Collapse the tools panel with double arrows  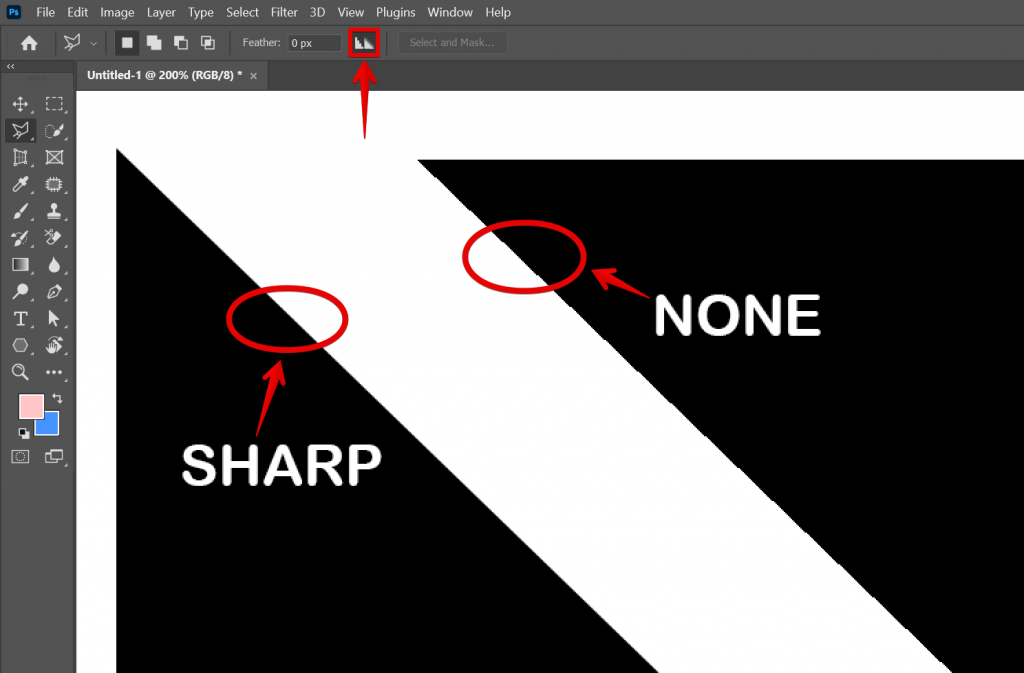tap(10, 66)
